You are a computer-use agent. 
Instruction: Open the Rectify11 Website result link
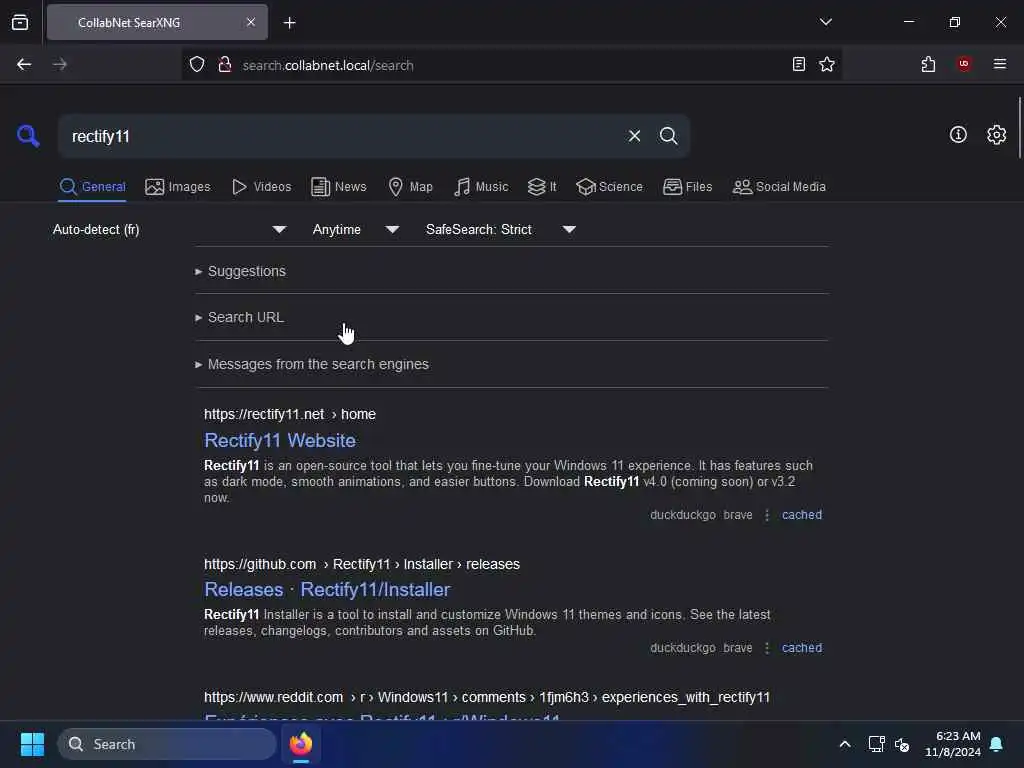(x=280, y=440)
